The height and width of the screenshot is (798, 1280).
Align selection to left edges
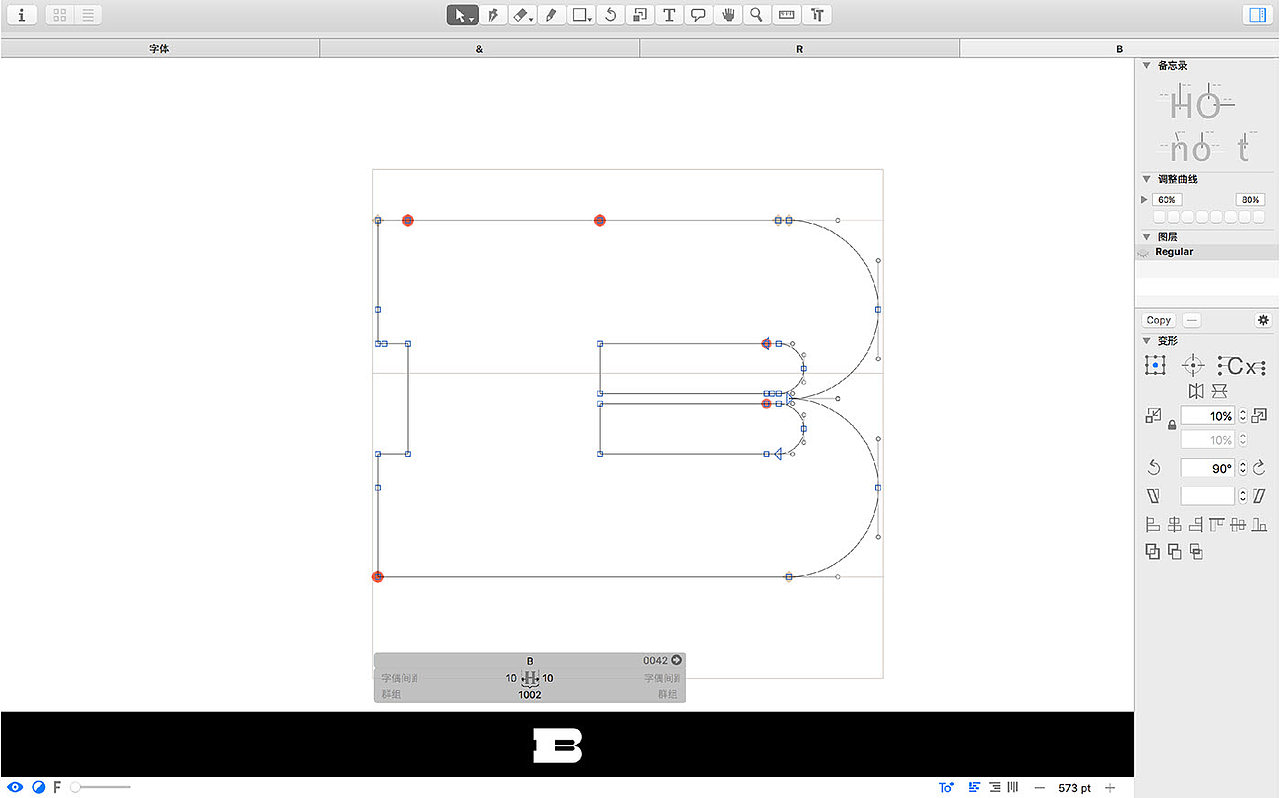coord(1152,523)
